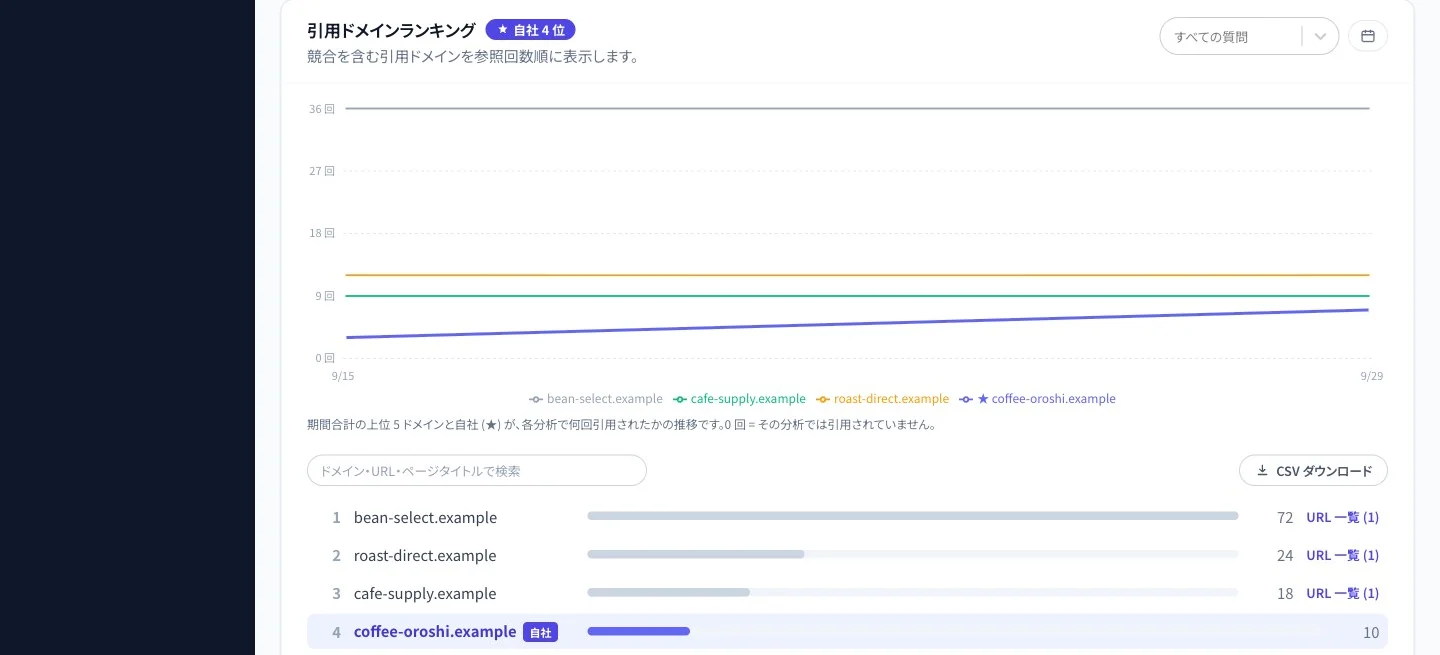Open the すべての質問 dropdown
Screen dimensions: 1440x655
(x=1249, y=36)
